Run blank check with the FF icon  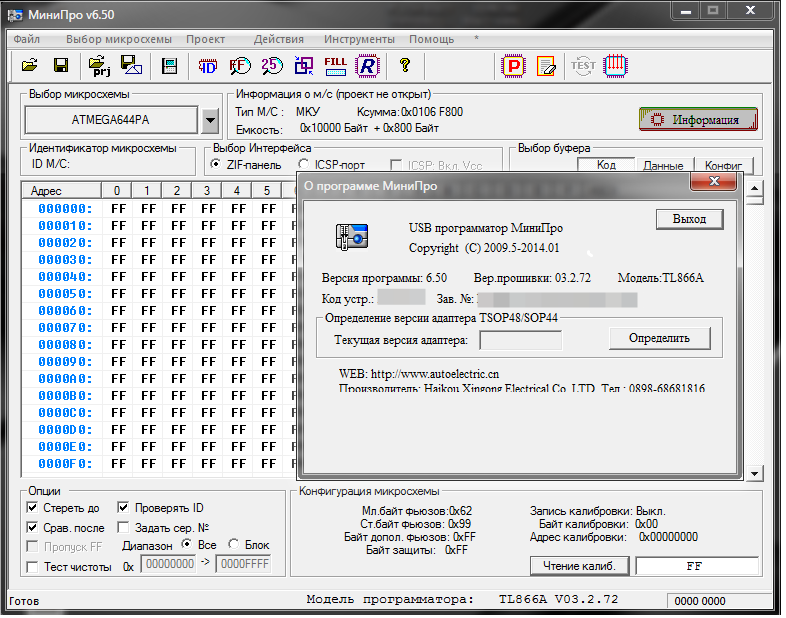pos(240,66)
